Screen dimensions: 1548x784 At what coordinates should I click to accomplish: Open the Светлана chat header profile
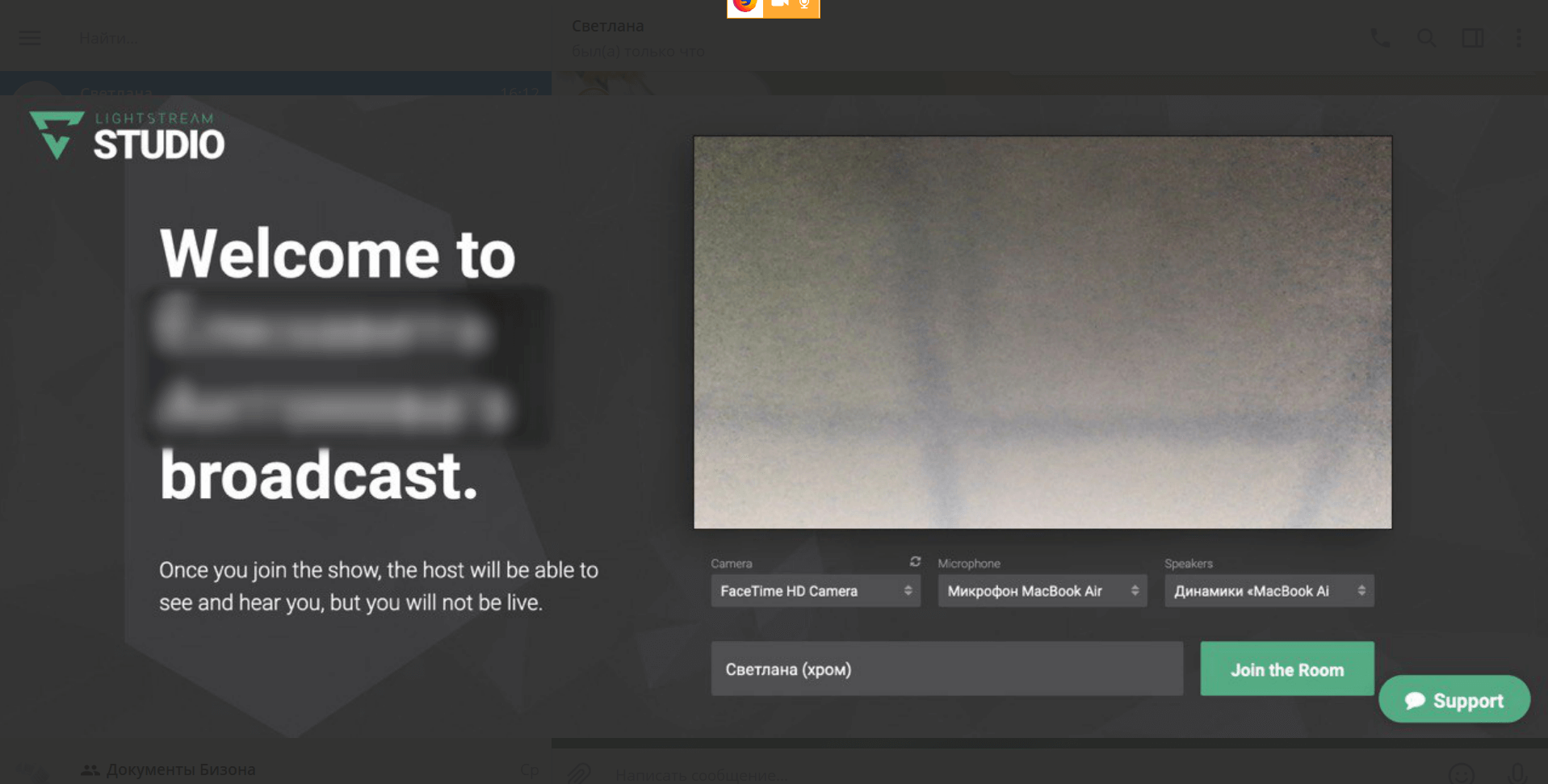tap(608, 27)
